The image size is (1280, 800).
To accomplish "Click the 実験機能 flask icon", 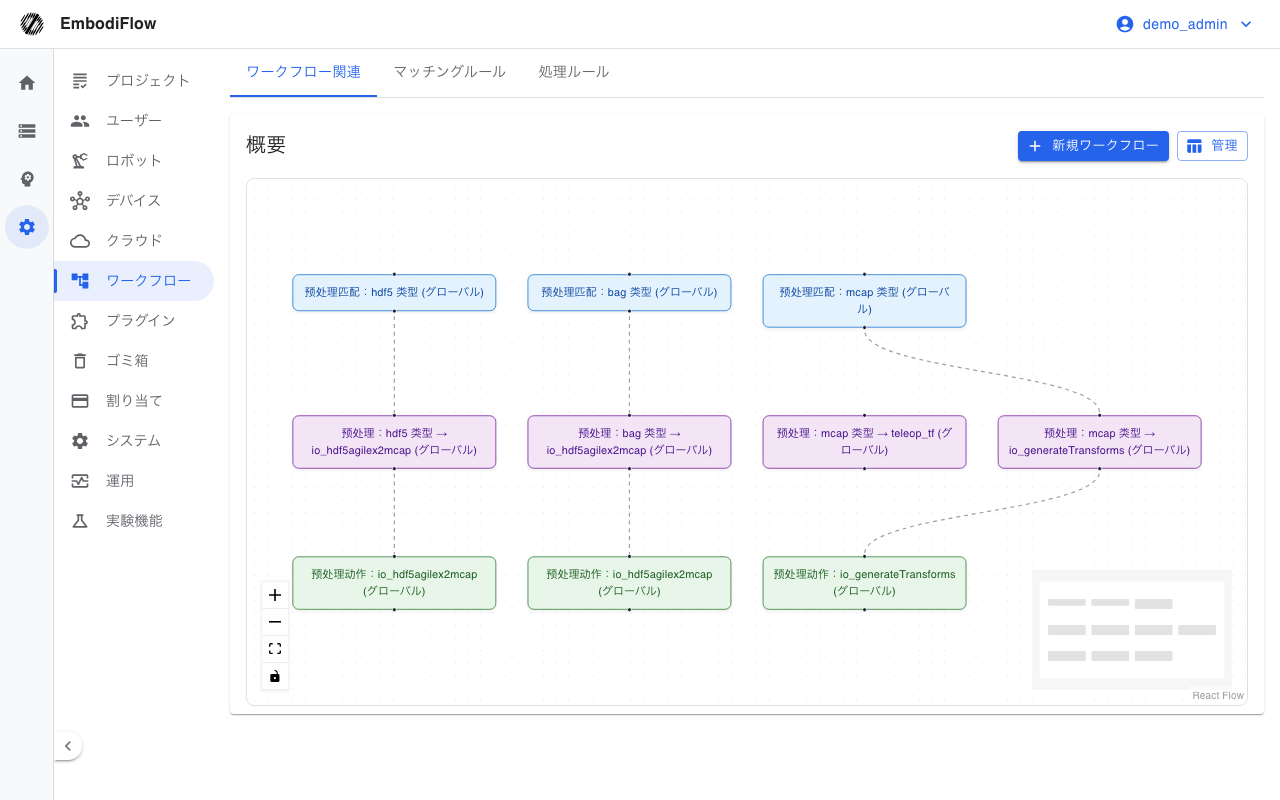I will pyautogui.click(x=80, y=521).
